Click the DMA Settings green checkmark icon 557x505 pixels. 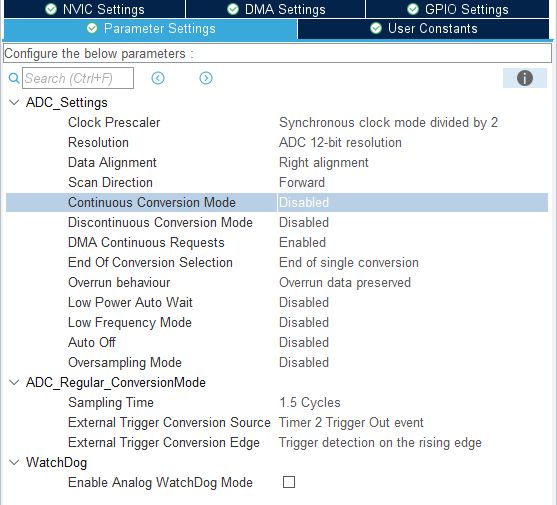(233, 9)
